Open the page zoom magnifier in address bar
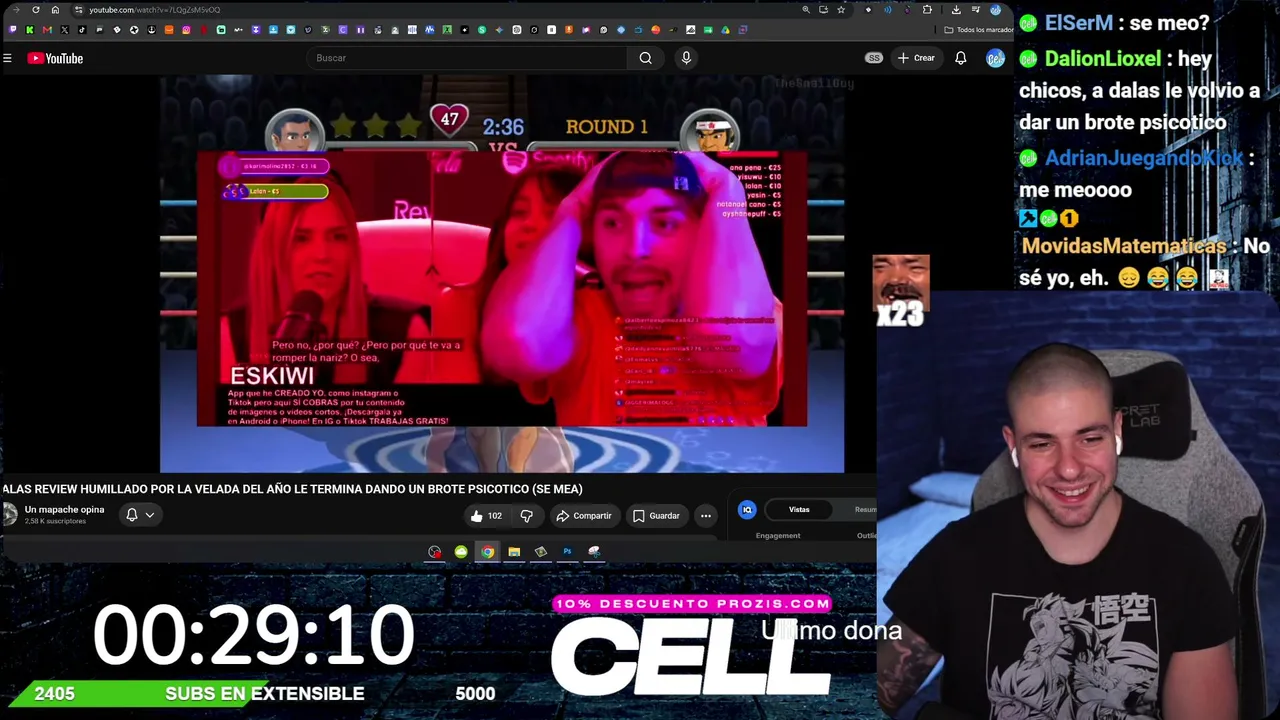Screen dimensions: 1280x720 (x=806, y=10)
